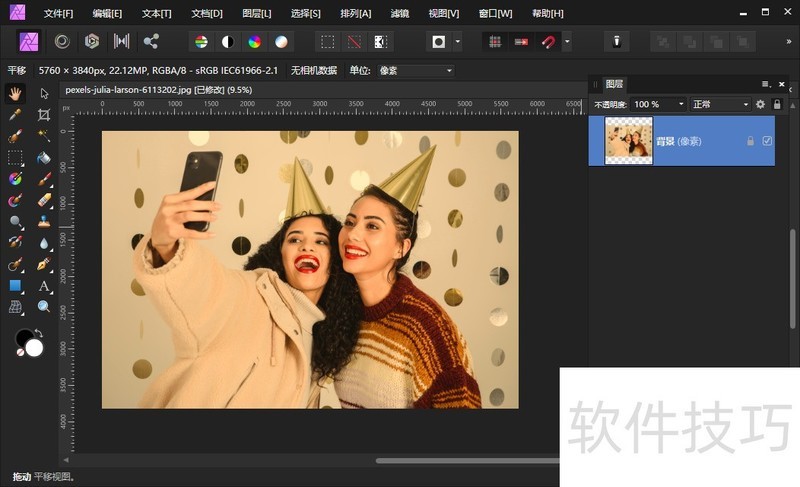Image resolution: width=800 pixels, height=487 pixels.
Task: Switch to the Liquify Persona
Action: (62, 41)
